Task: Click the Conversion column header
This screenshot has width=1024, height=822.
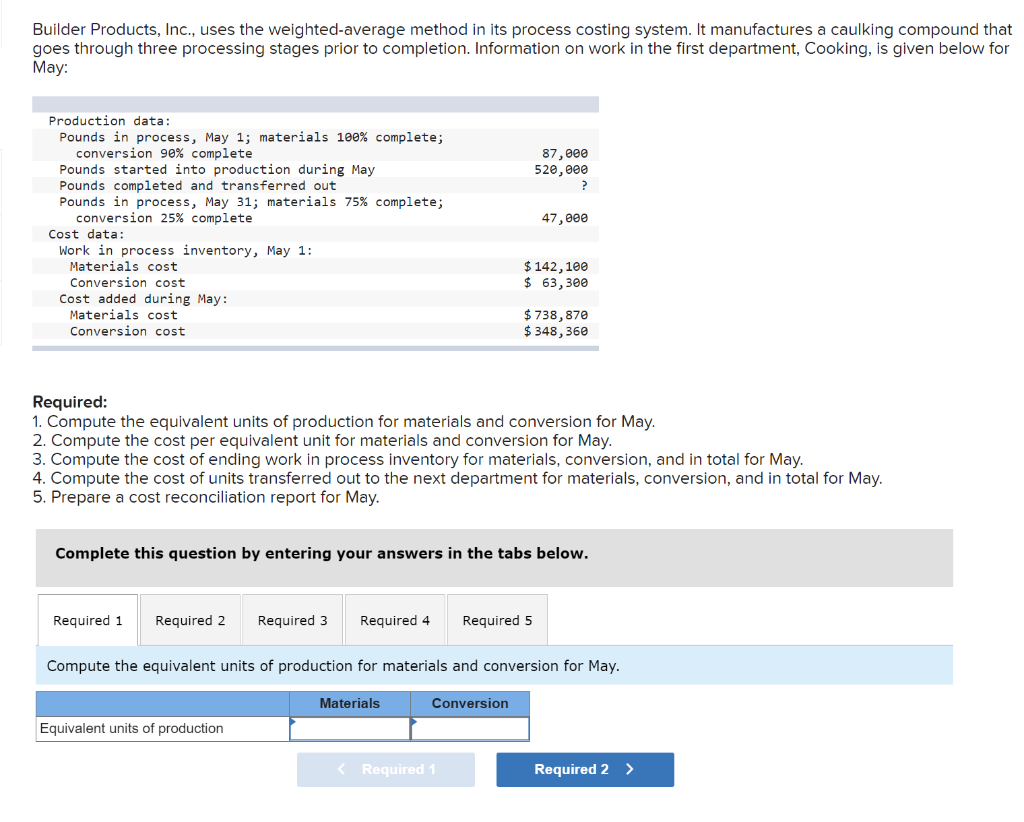Action: [x=469, y=703]
